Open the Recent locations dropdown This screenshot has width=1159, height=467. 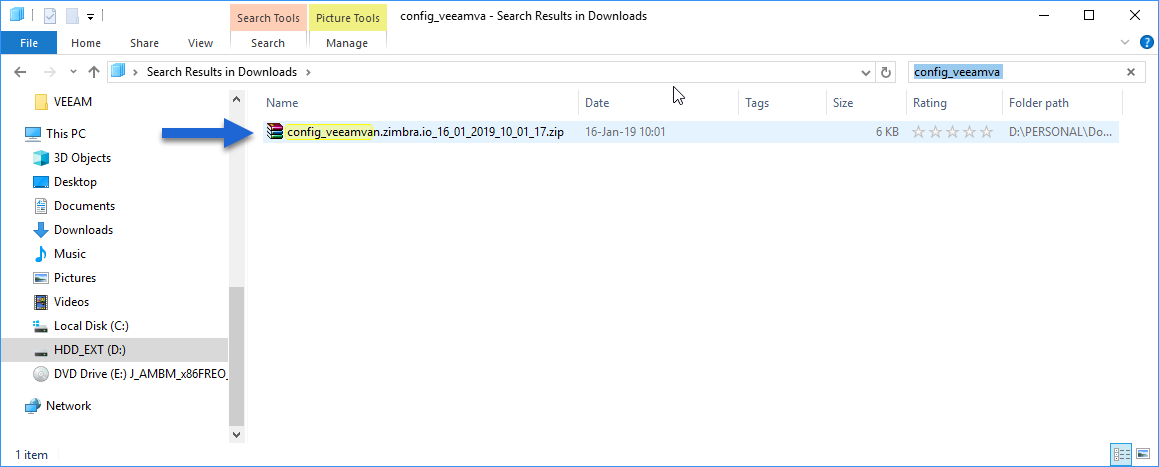72,72
